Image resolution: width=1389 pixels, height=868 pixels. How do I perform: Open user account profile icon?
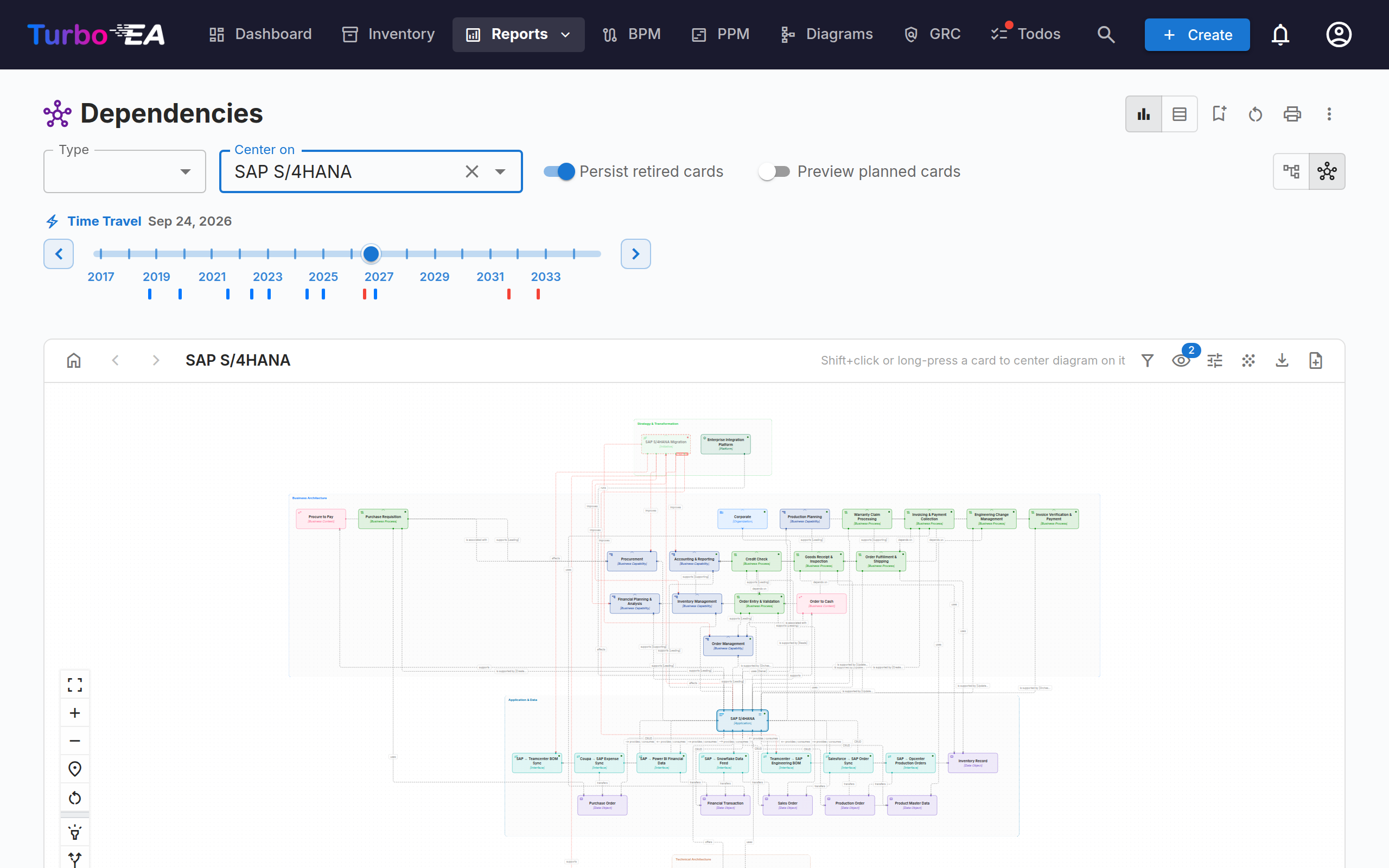[1339, 34]
